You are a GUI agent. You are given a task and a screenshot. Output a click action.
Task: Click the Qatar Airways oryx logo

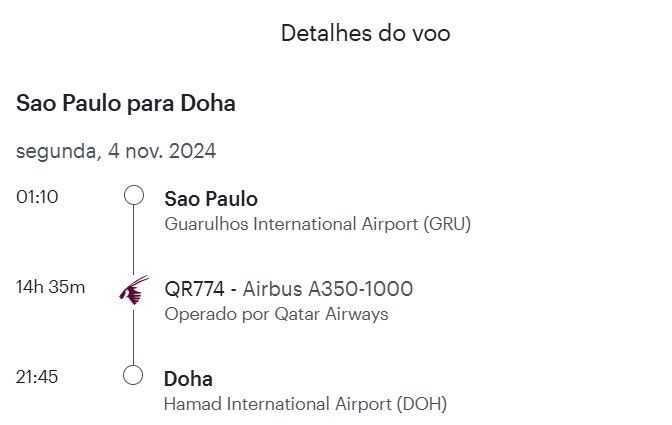[x=133, y=289]
